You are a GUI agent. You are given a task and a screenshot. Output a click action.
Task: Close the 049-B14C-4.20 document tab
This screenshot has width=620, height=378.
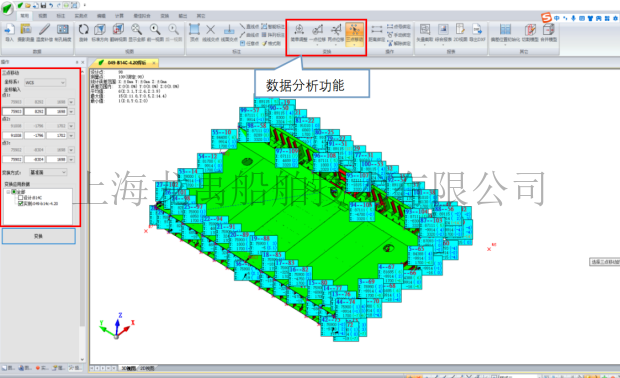[x=154, y=63]
